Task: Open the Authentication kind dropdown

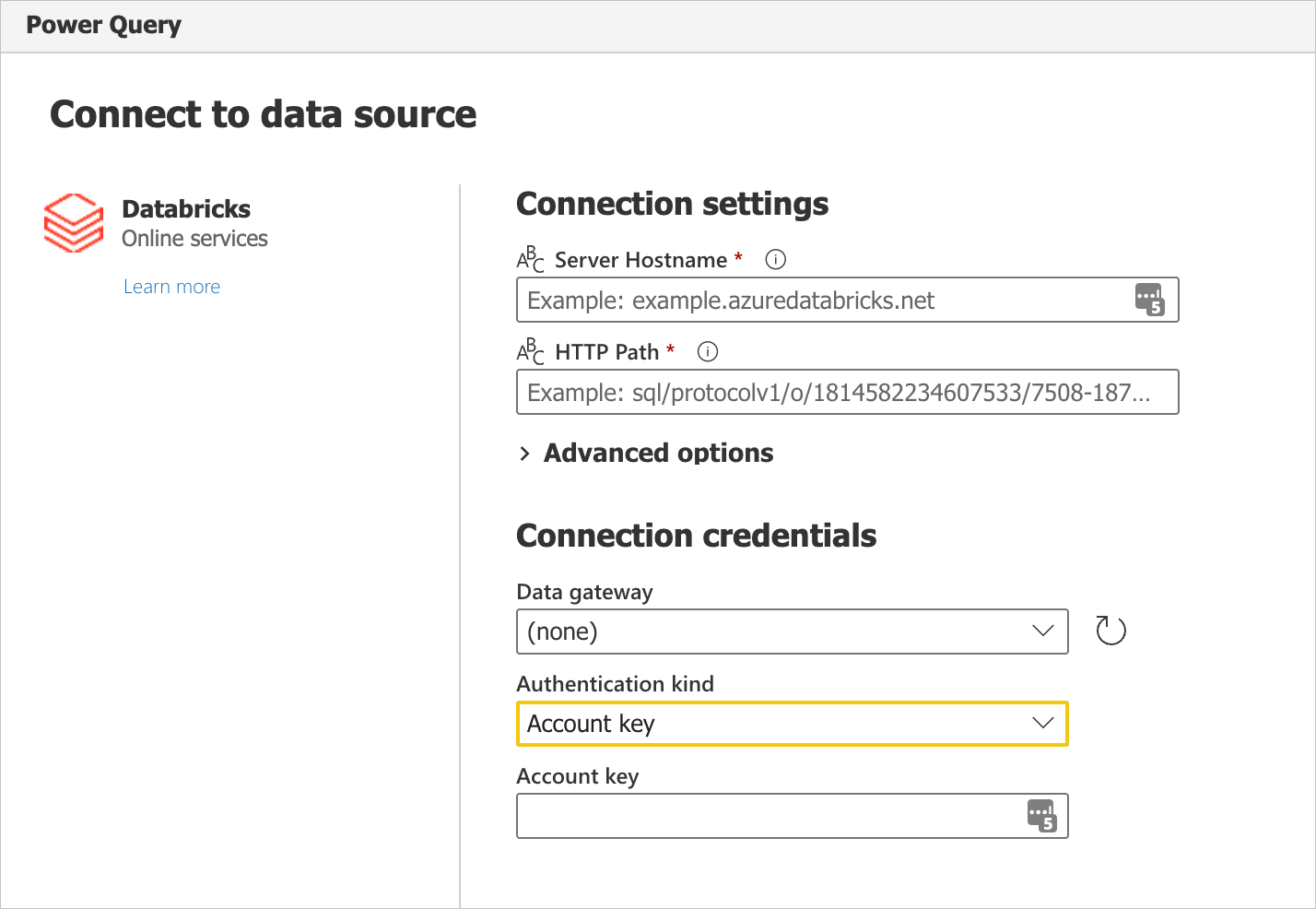Action: [x=793, y=724]
